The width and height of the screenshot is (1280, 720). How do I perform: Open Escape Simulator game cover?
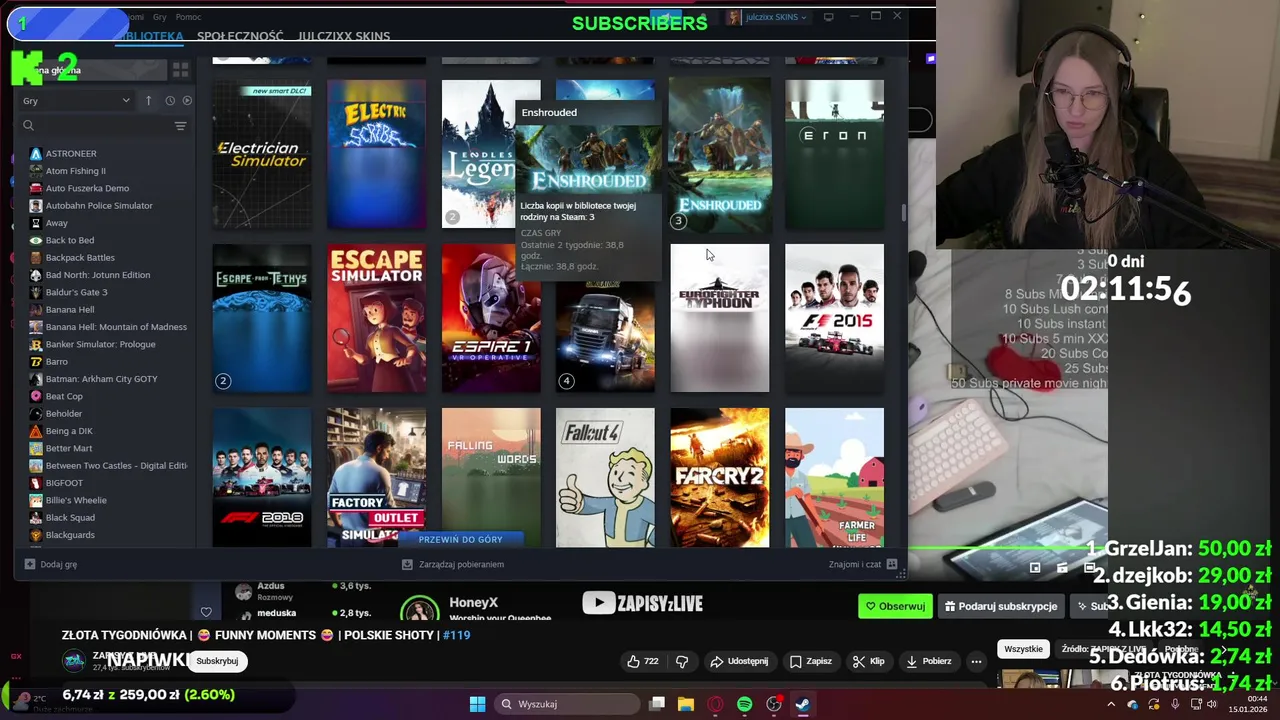click(x=376, y=318)
